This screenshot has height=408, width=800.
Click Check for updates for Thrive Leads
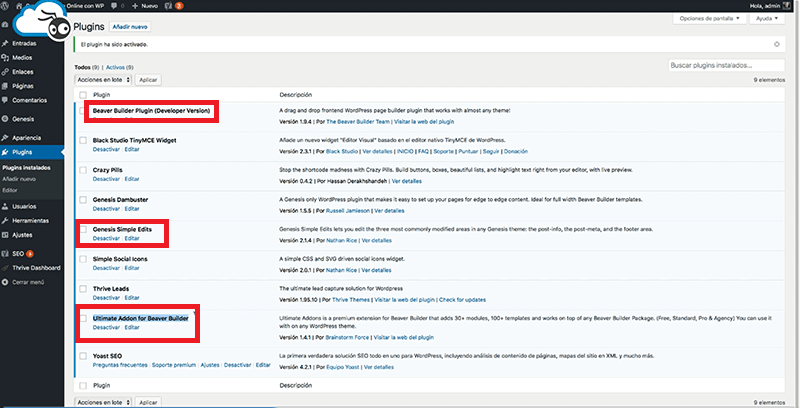pyautogui.click(x=462, y=300)
